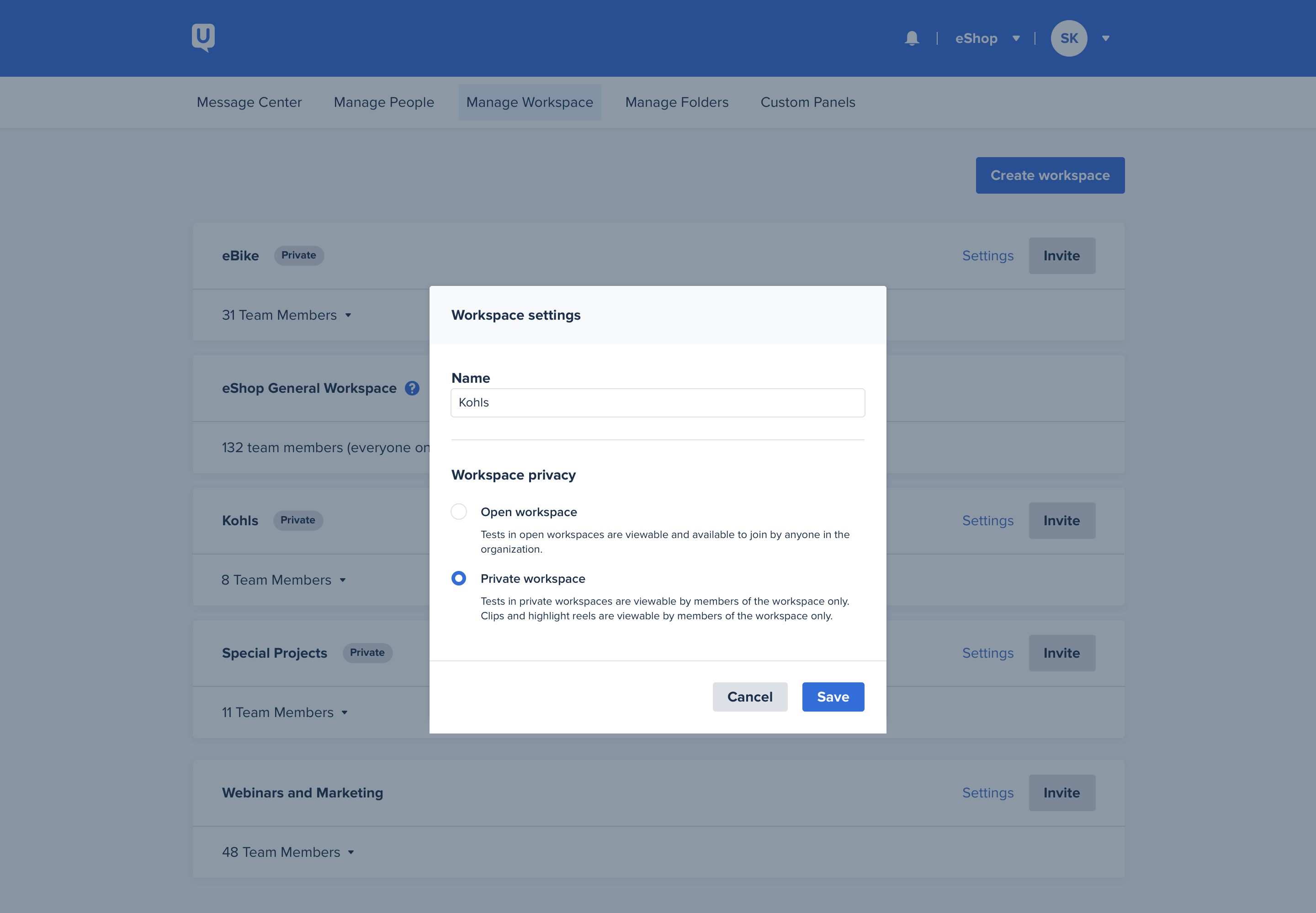Viewport: 1316px width, 913px height.
Task: Invite members to Special Projects
Action: point(1062,653)
